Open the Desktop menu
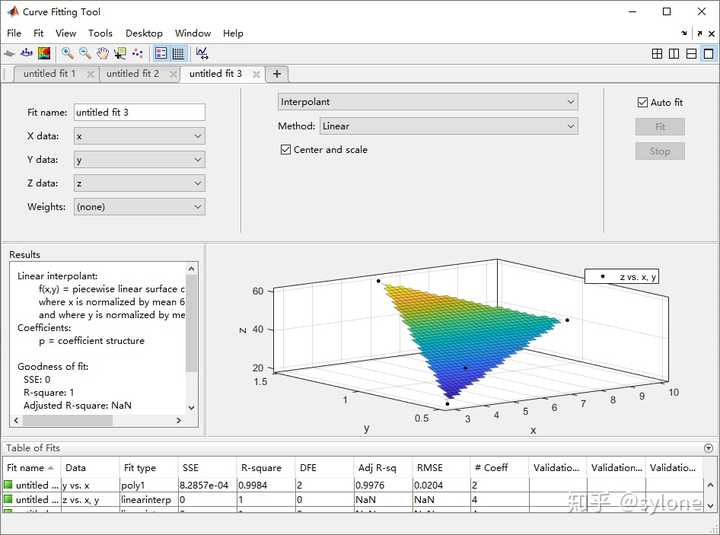Viewport: 720px width, 535px height. click(x=144, y=33)
